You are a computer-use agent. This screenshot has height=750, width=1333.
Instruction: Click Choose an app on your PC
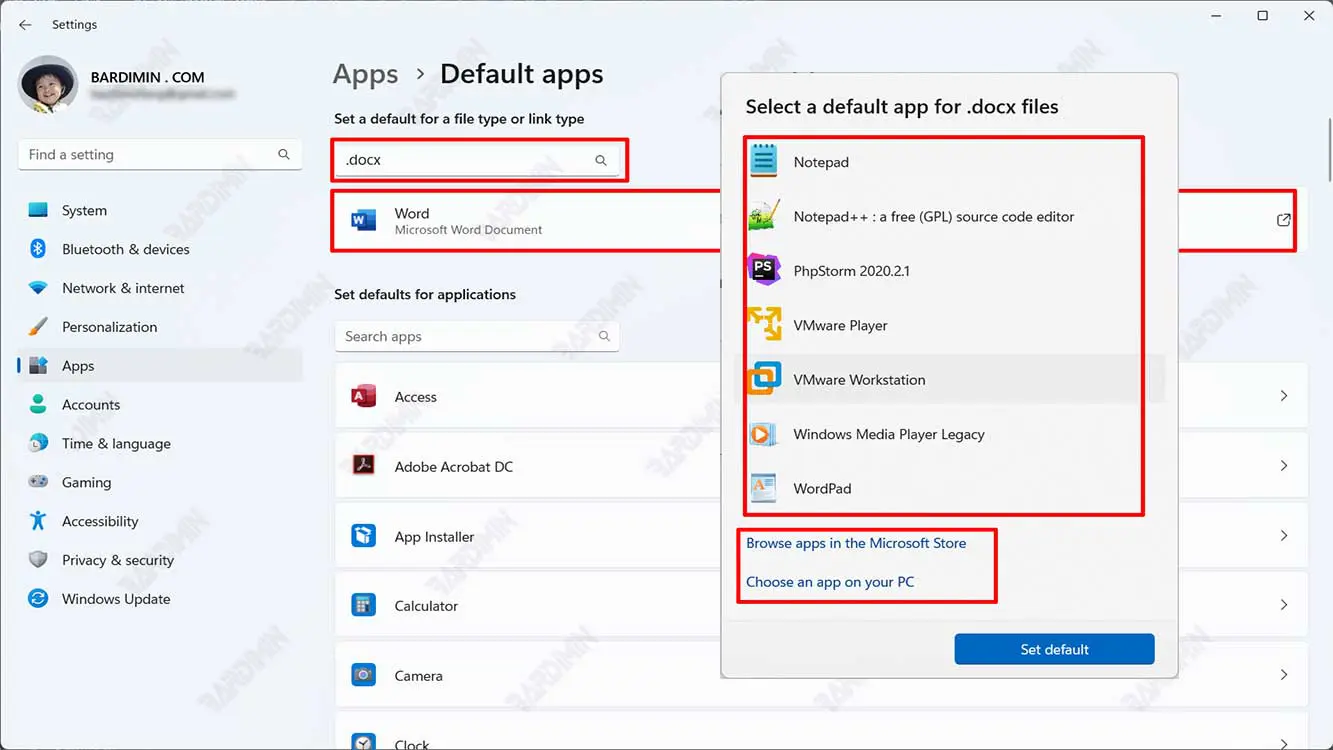[x=830, y=582]
